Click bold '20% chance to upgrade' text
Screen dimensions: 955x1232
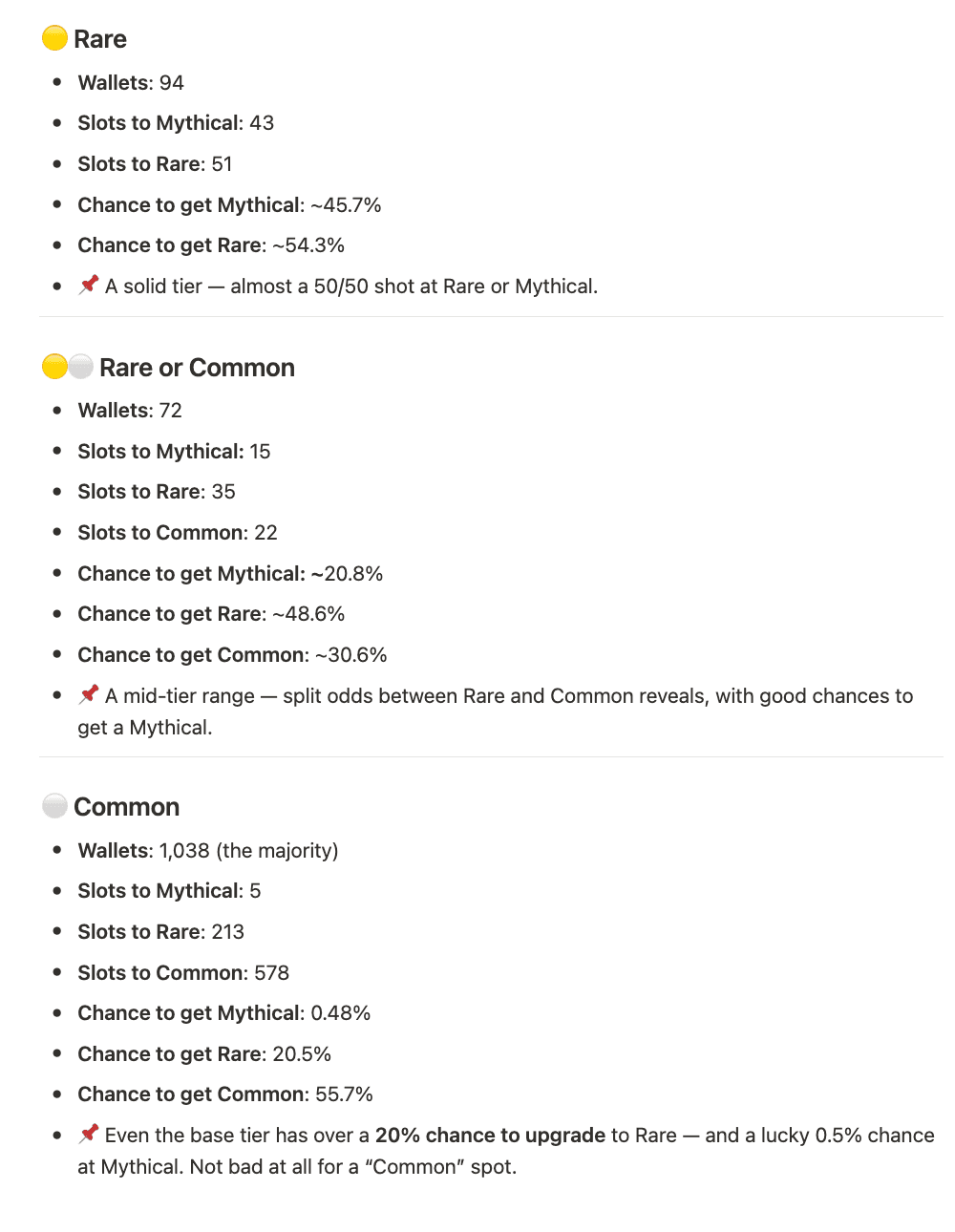[490, 1136]
